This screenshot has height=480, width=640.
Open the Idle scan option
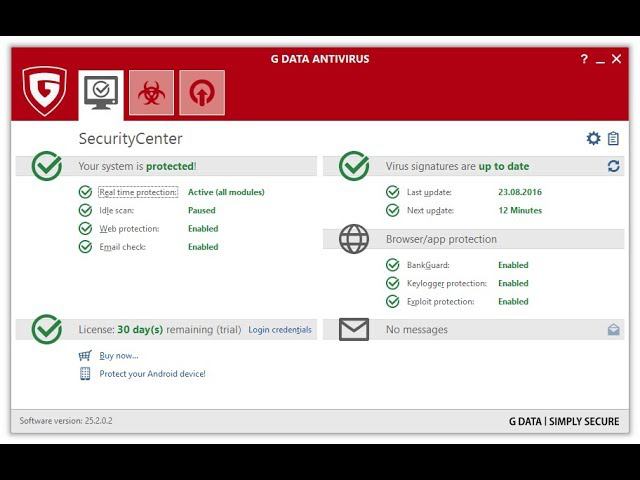point(117,211)
